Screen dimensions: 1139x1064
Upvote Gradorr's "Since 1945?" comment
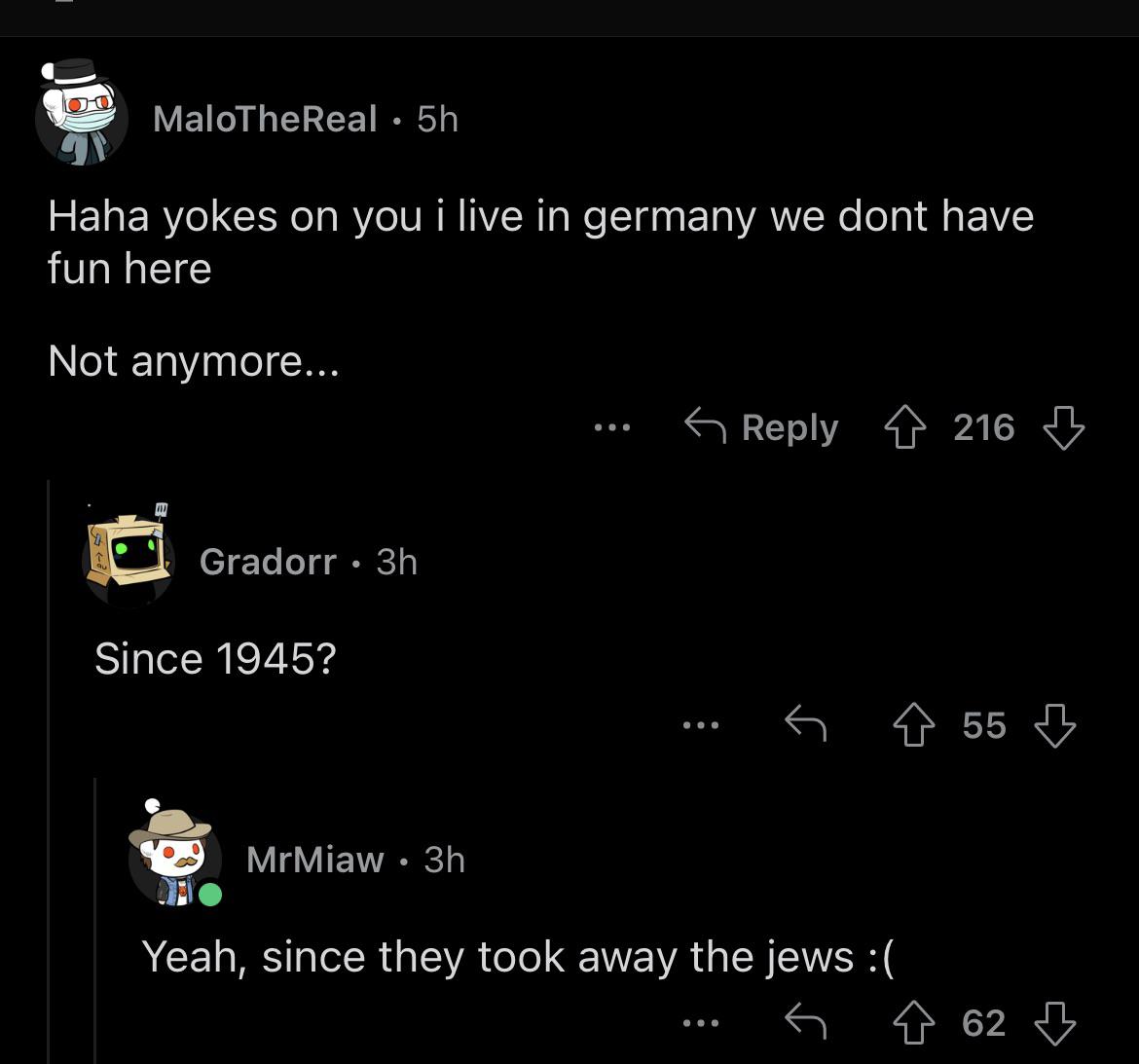point(914,725)
